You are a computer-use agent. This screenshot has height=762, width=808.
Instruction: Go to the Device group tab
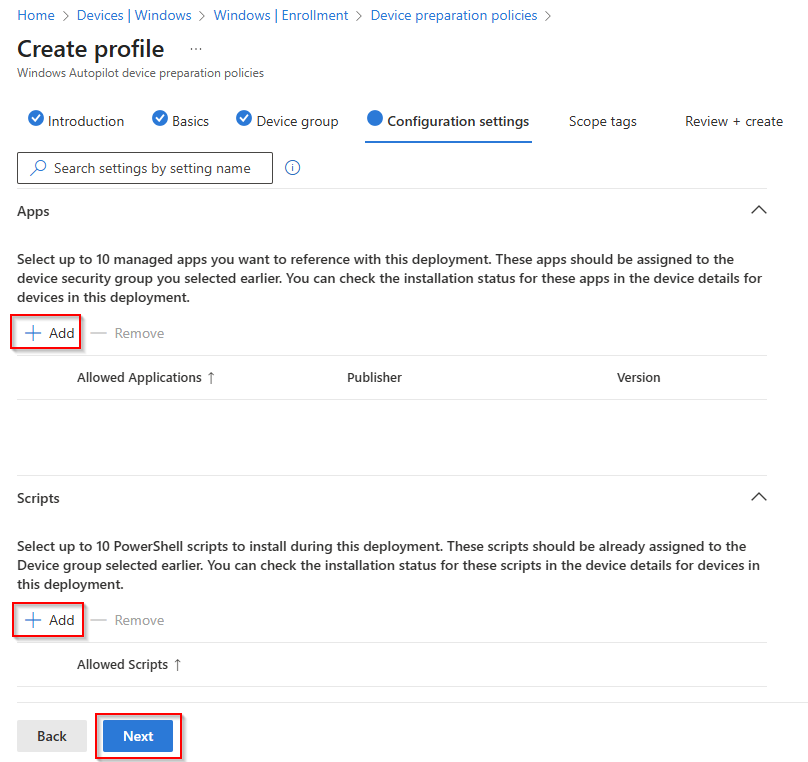point(288,121)
